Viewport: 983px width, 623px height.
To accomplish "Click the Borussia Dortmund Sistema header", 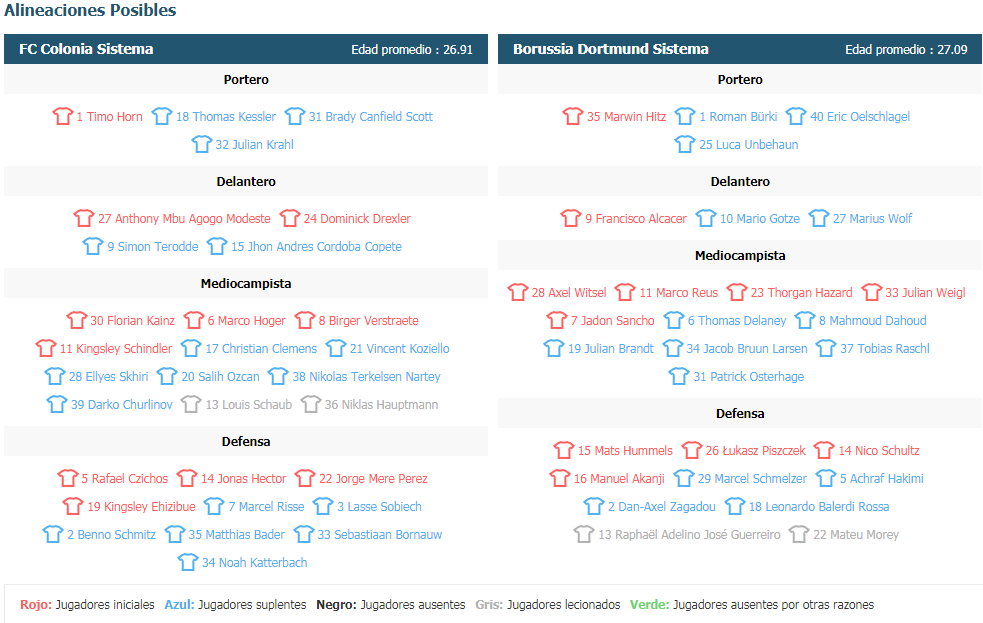I will [x=740, y=49].
